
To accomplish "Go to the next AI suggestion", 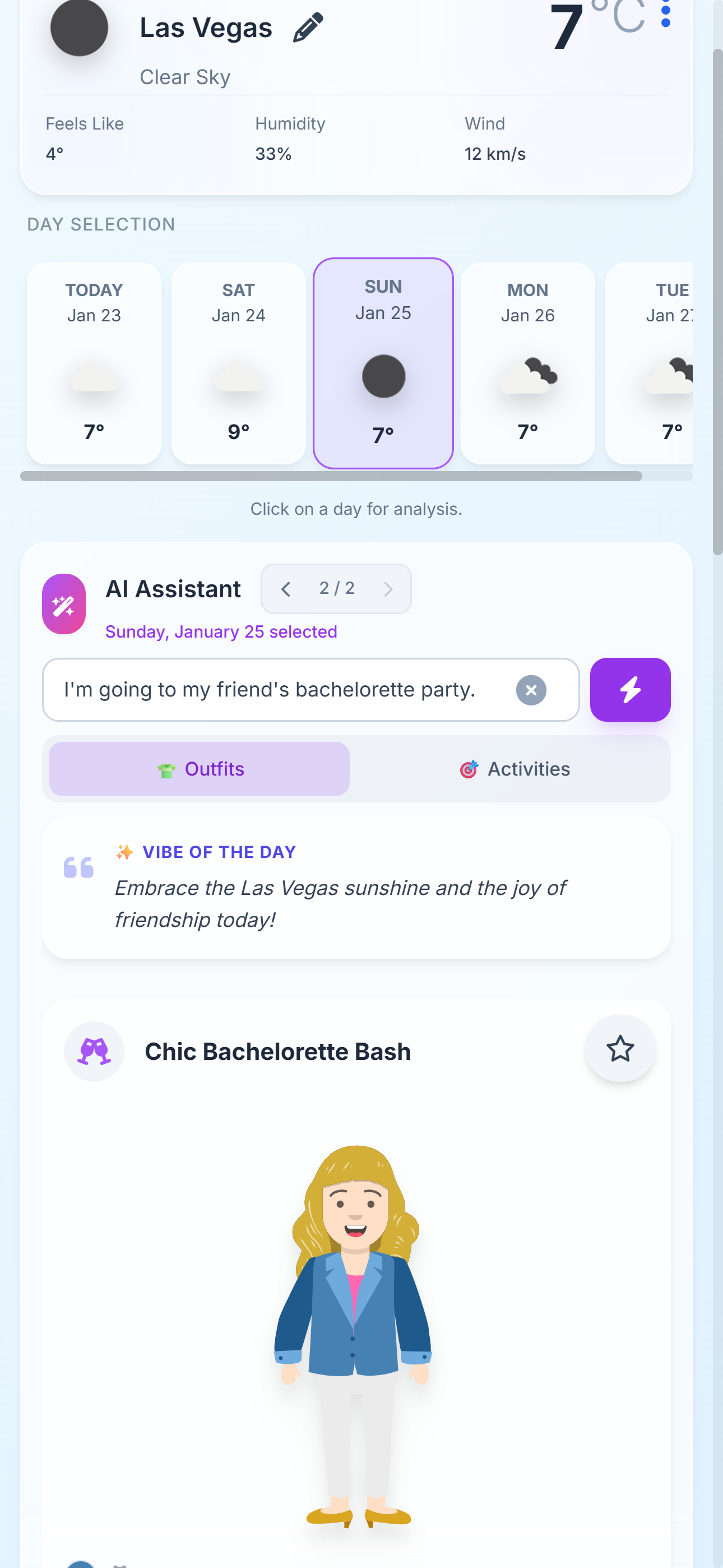I will 388,589.
